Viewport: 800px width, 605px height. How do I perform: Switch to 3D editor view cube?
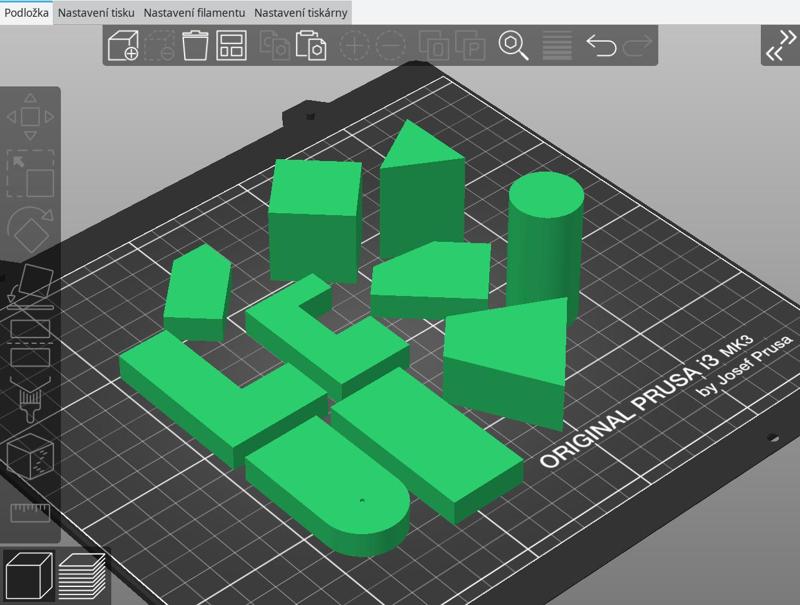29,575
